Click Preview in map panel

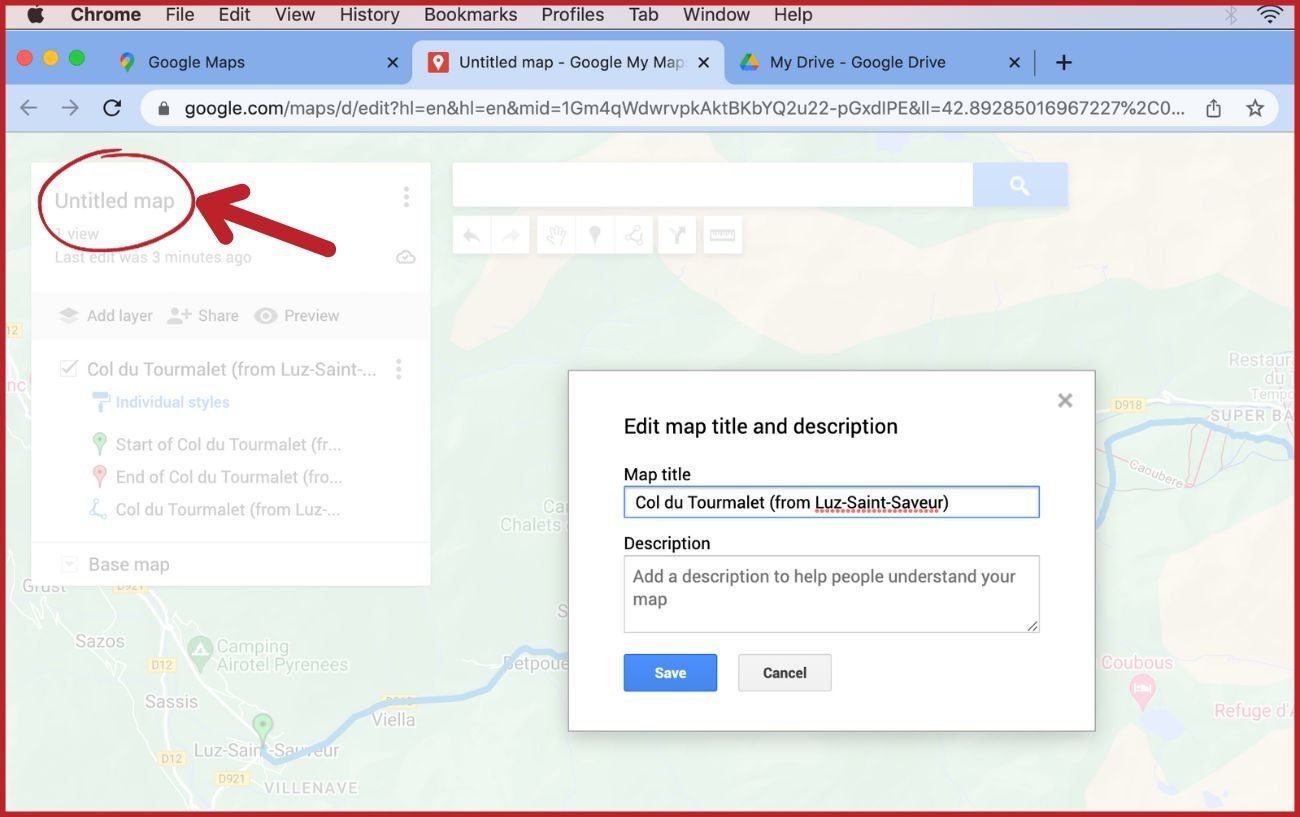[297, 316]
